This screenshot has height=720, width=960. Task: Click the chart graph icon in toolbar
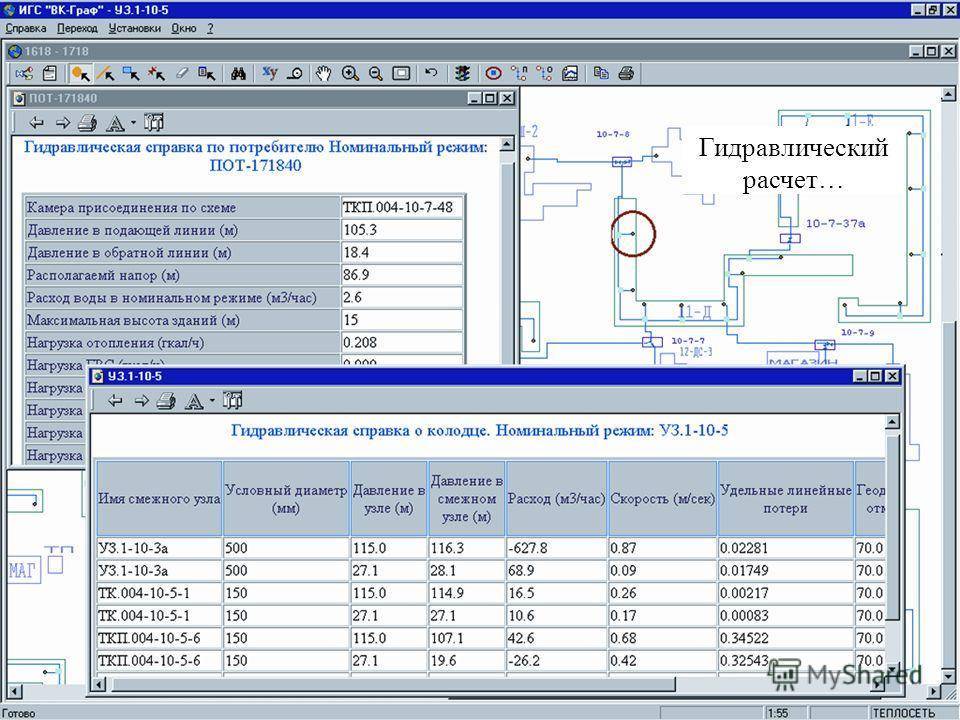(570, 73)
